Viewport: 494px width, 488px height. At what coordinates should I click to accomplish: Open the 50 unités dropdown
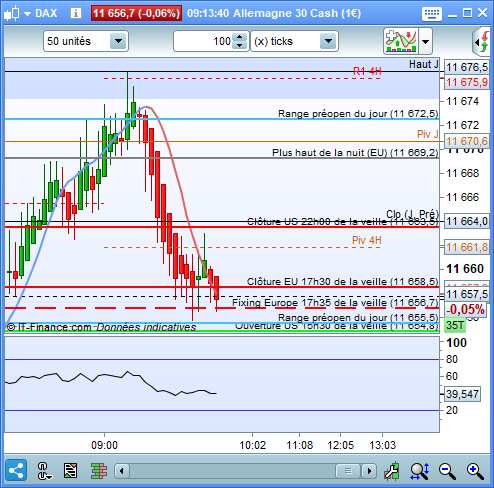click(86, 41)
